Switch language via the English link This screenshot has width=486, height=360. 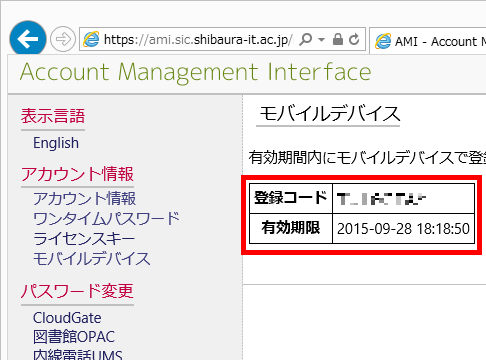56,143
